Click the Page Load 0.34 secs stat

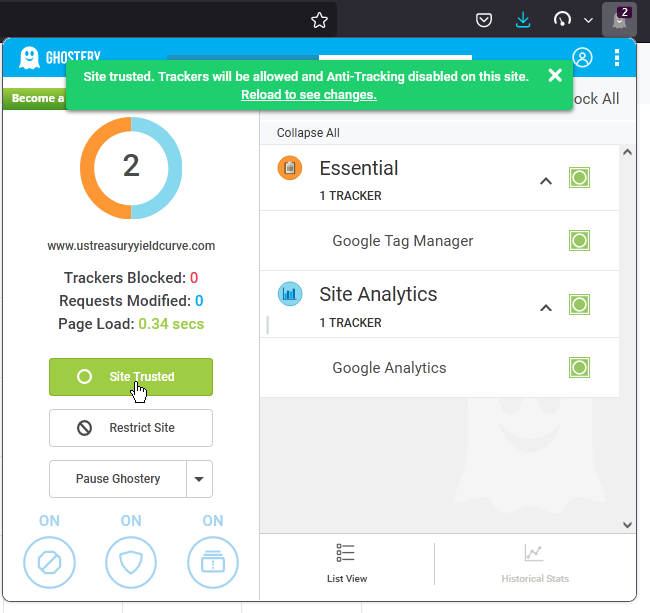coord(131,324)
